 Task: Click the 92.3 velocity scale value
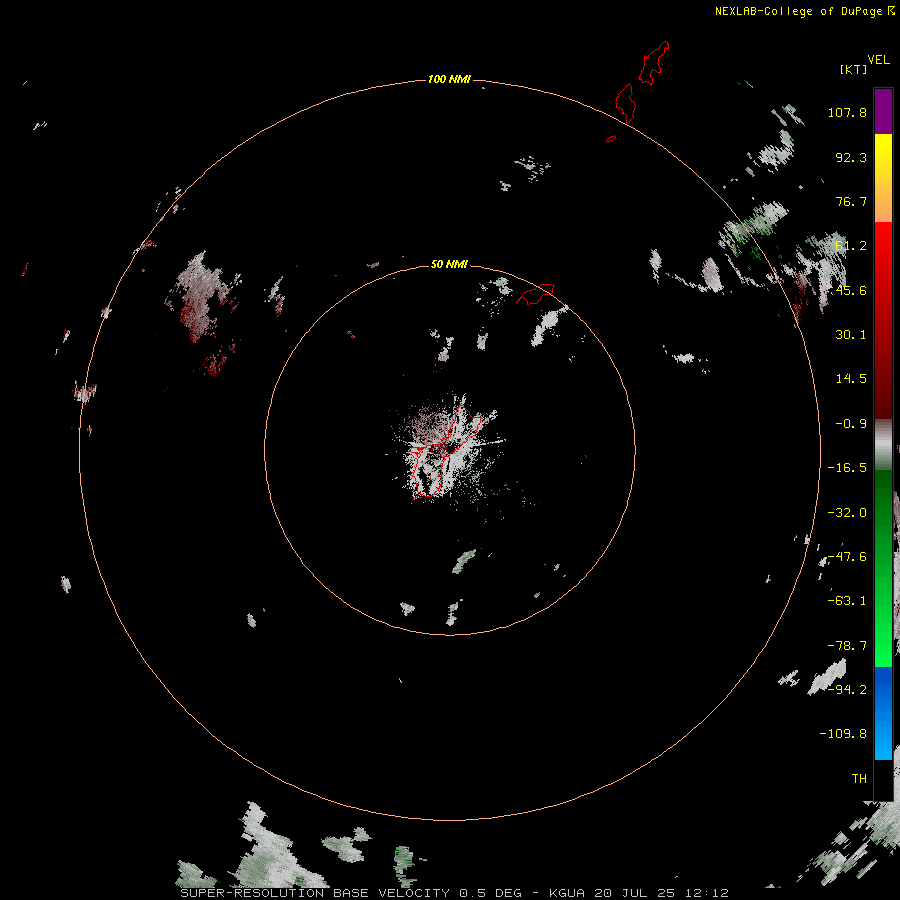click(851, 157)
